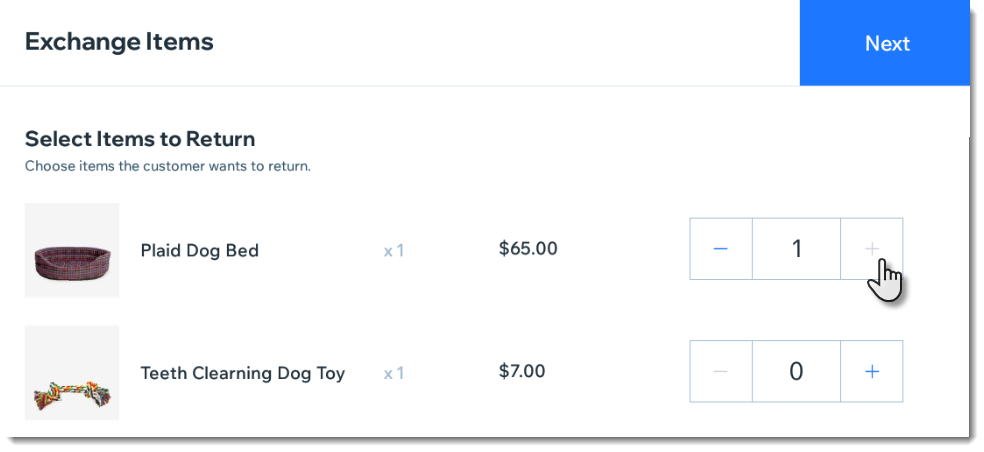Open the rope dog toy thumbnail

(x=72, y=373)
